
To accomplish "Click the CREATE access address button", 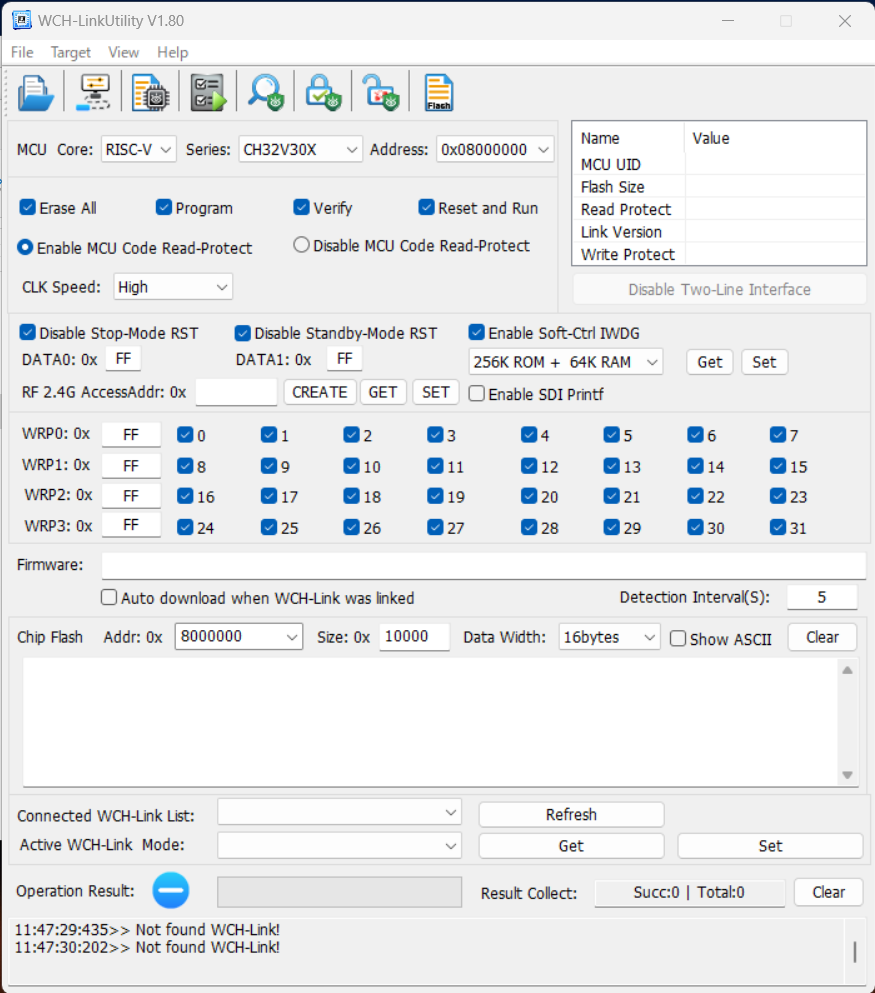I will [x=320, y=393].
